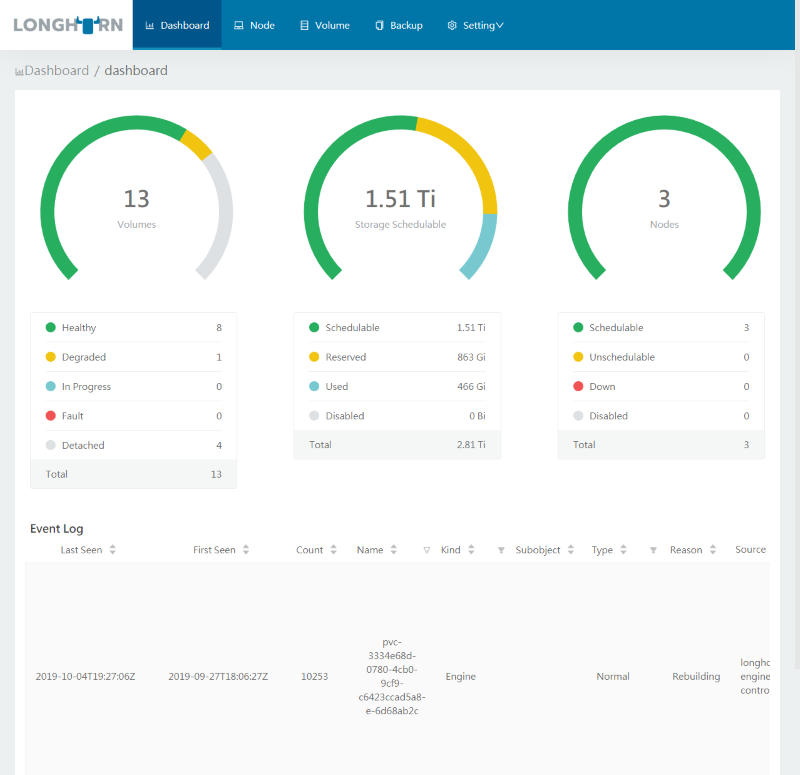Click the pvc-3334e68d volume name cell

[x=392, y=677]
